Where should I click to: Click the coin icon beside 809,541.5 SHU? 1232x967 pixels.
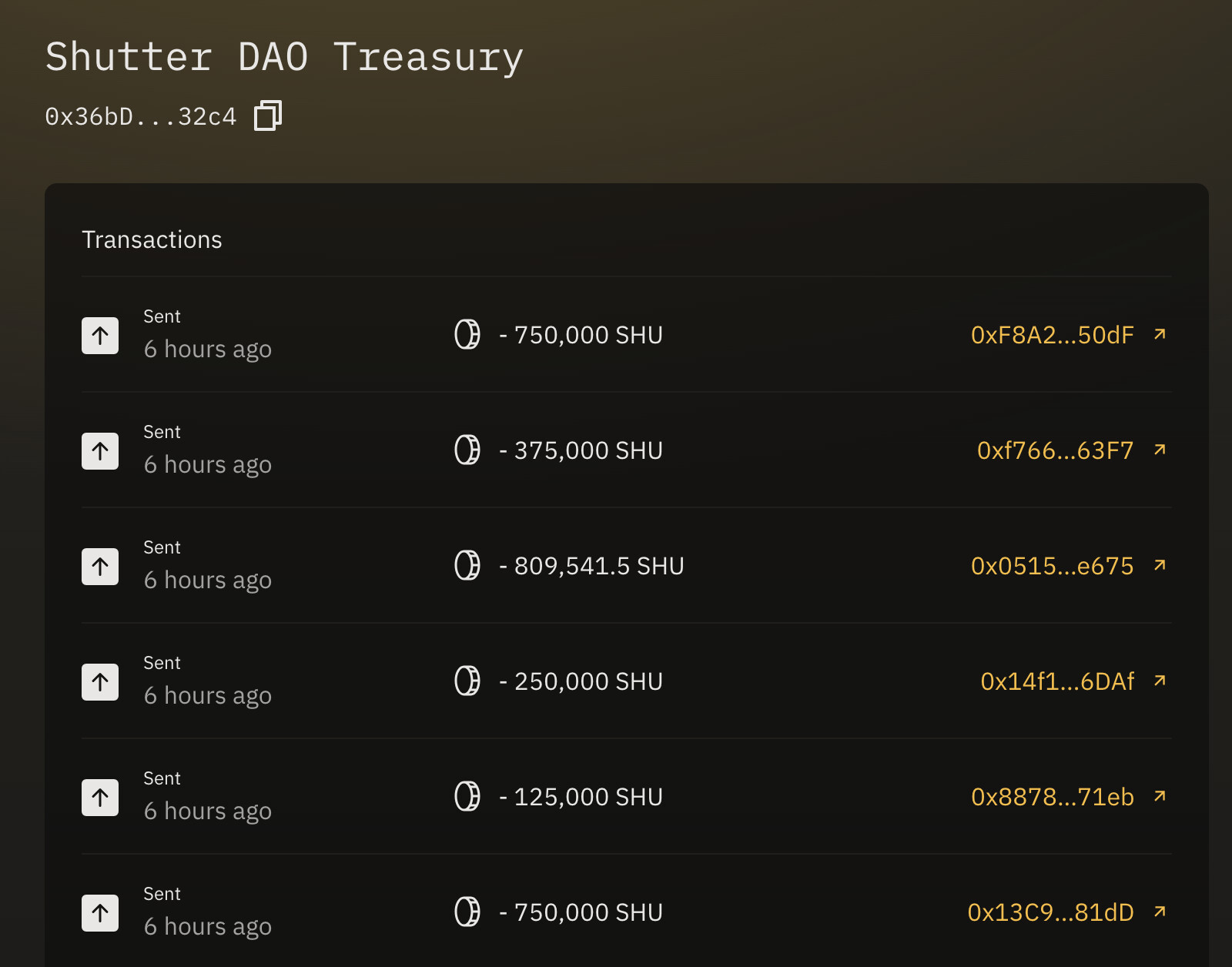pos(467,565)
